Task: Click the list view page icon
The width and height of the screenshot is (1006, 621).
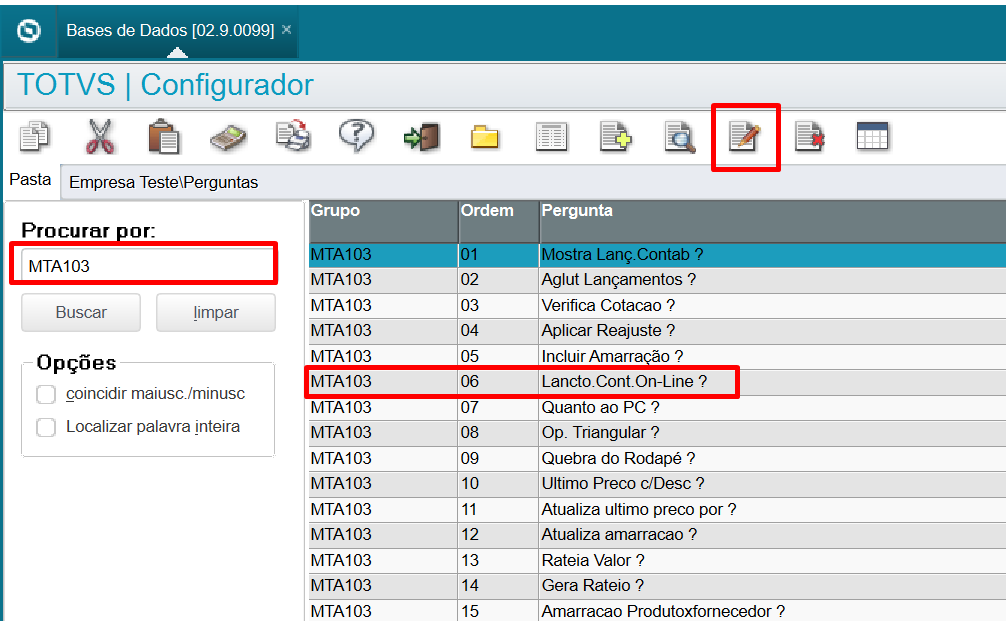Action: (551, 137)
